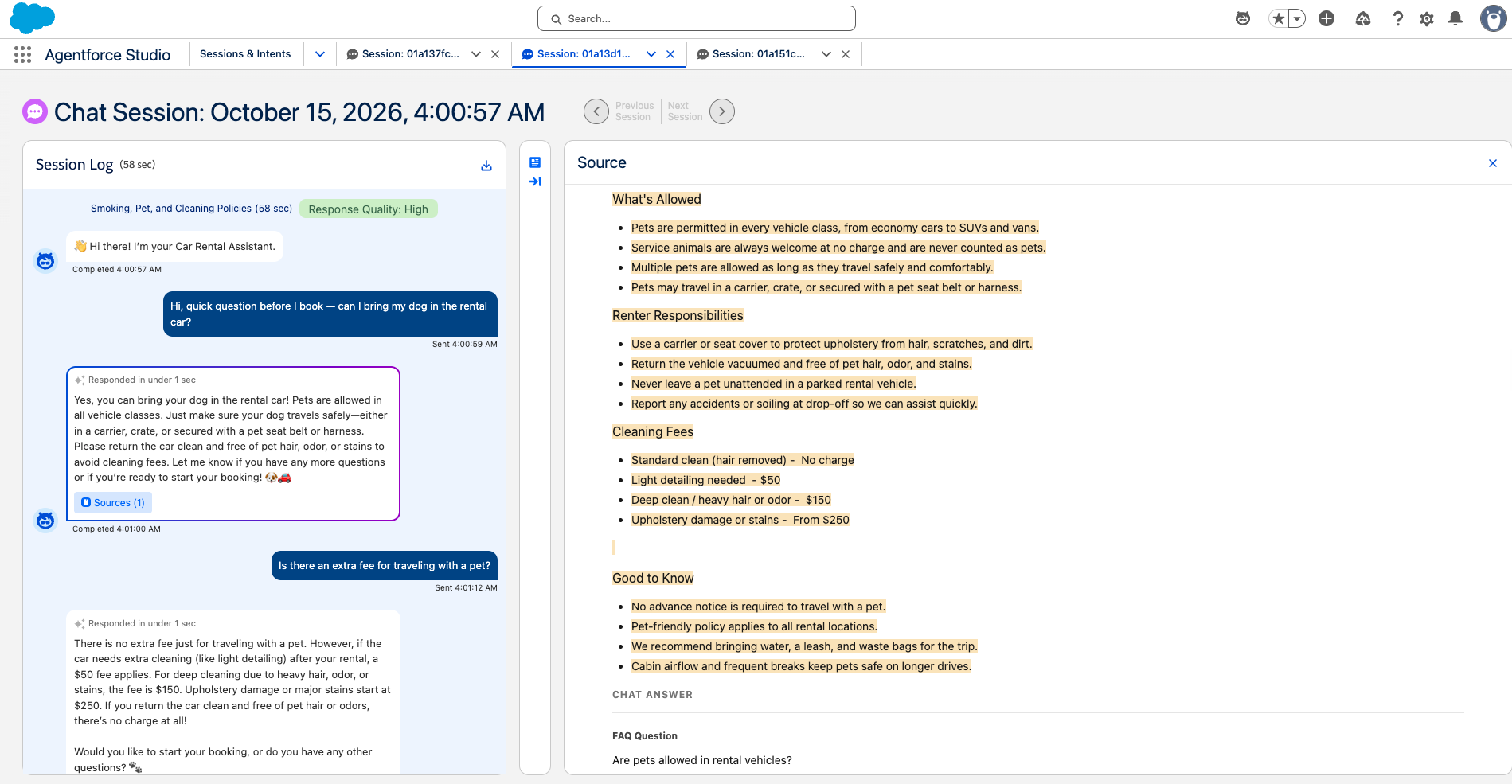The width and height of the screenshot is (1512, 784).
Task: Click 'Are pets allowed in rental vehicles?' text
Action: click(x=702, y=760)
